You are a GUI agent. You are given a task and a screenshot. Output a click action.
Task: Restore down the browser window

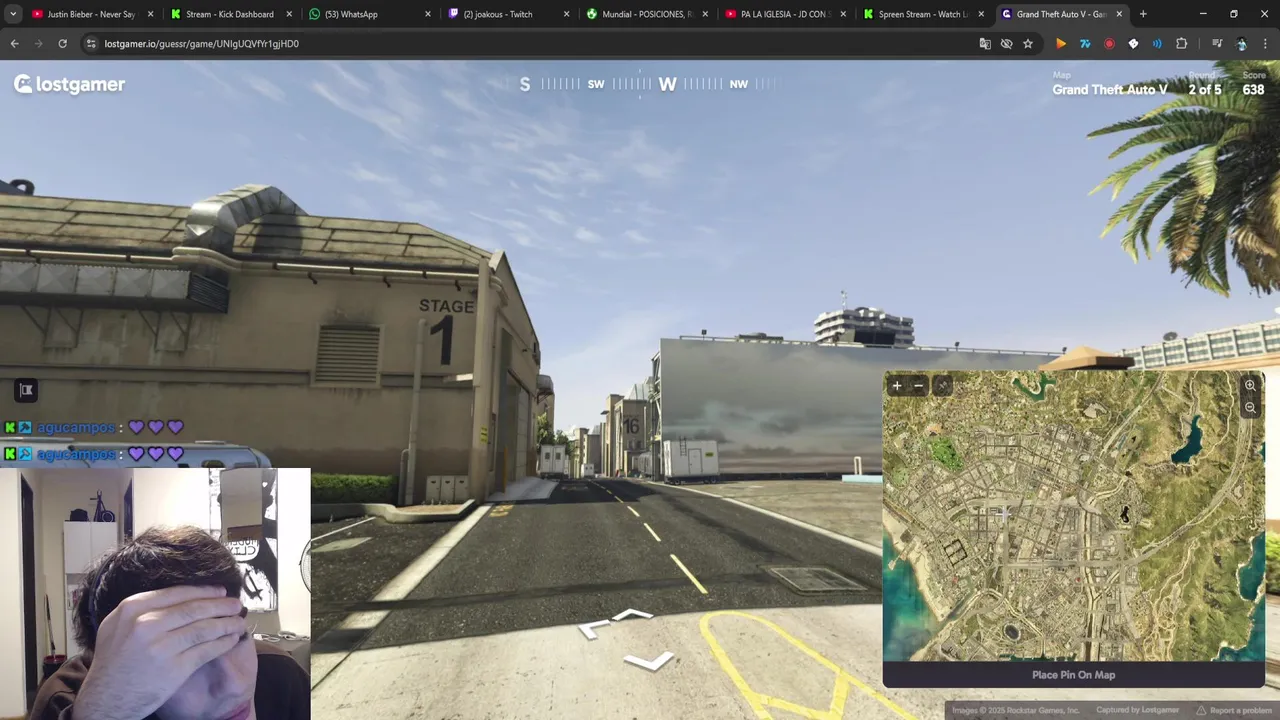coord(1233,14)
